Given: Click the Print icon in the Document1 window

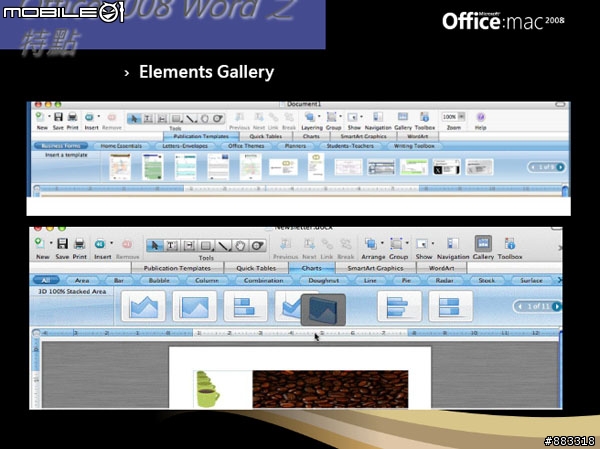Looking at the screenshot, I should pos(72,117).
